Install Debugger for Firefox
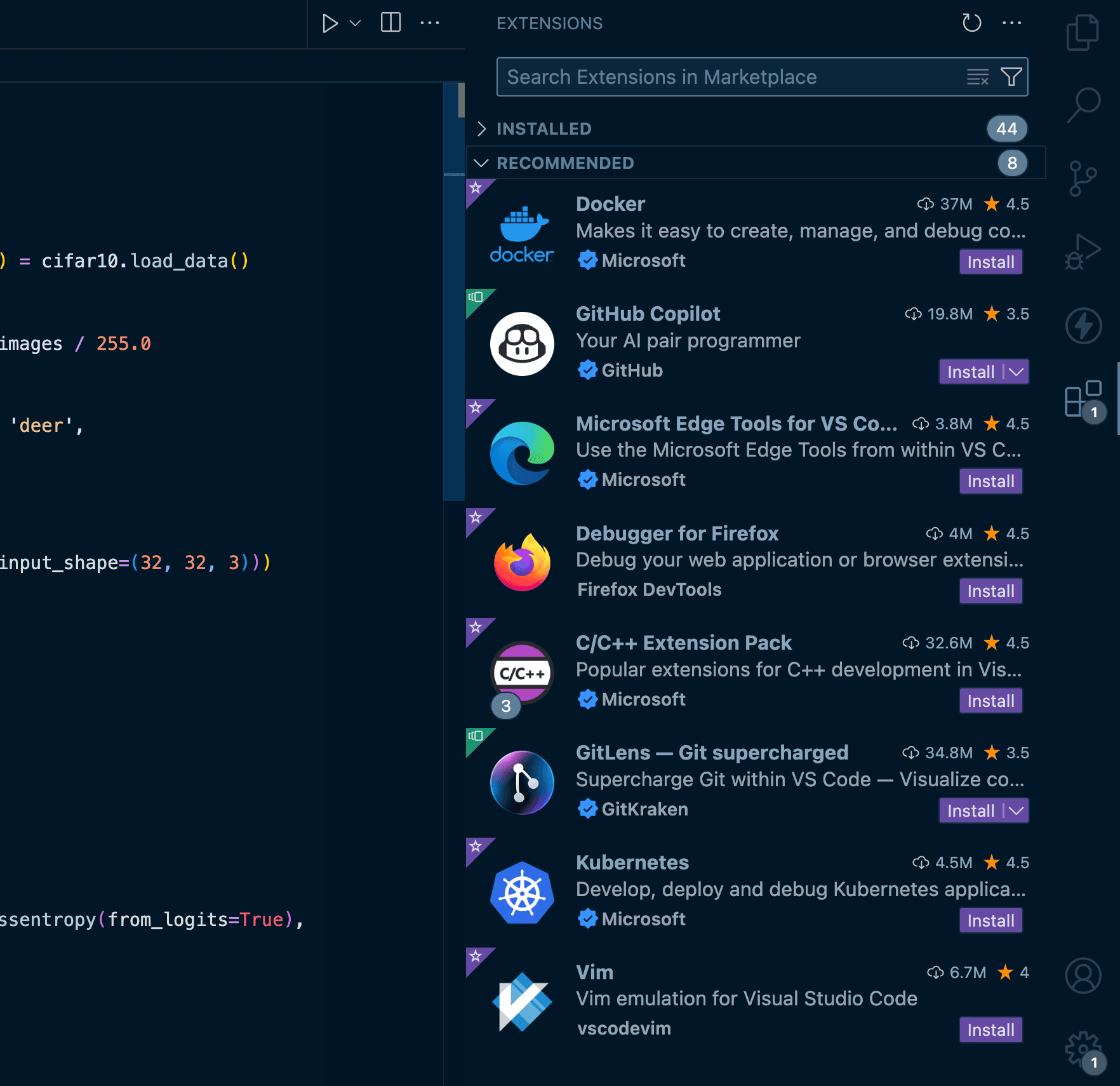 coord(990,591)
